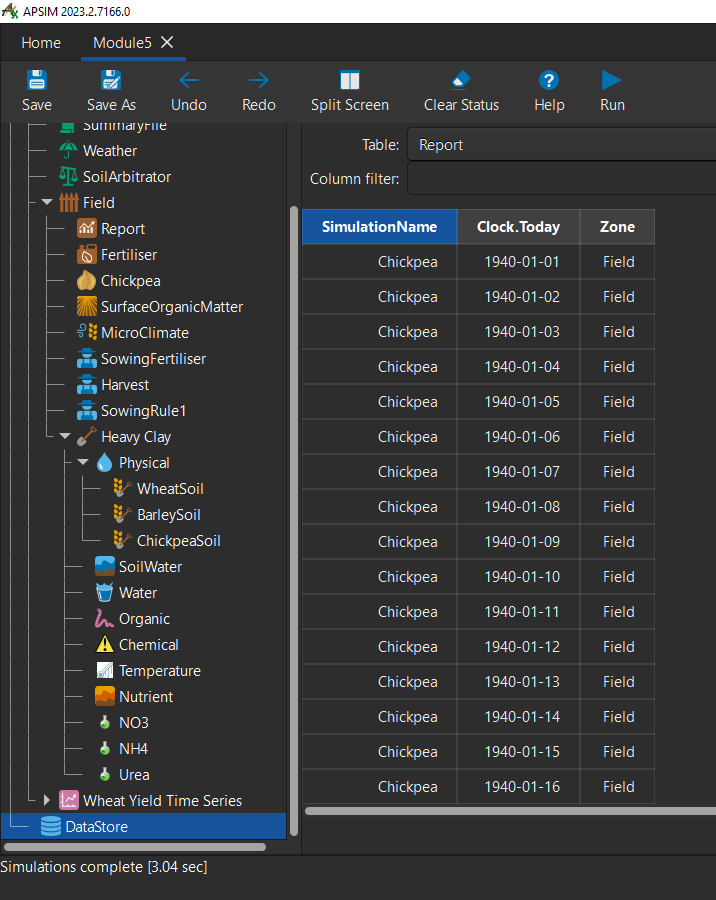Select the NO3 solute node
Image resolution: width=716 pixels, height=900 pixels.
134,723
